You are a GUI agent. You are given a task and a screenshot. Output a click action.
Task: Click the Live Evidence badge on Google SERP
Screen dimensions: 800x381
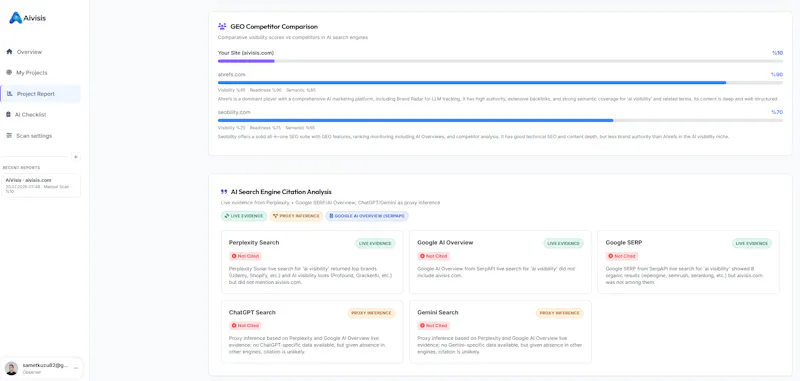752,243
